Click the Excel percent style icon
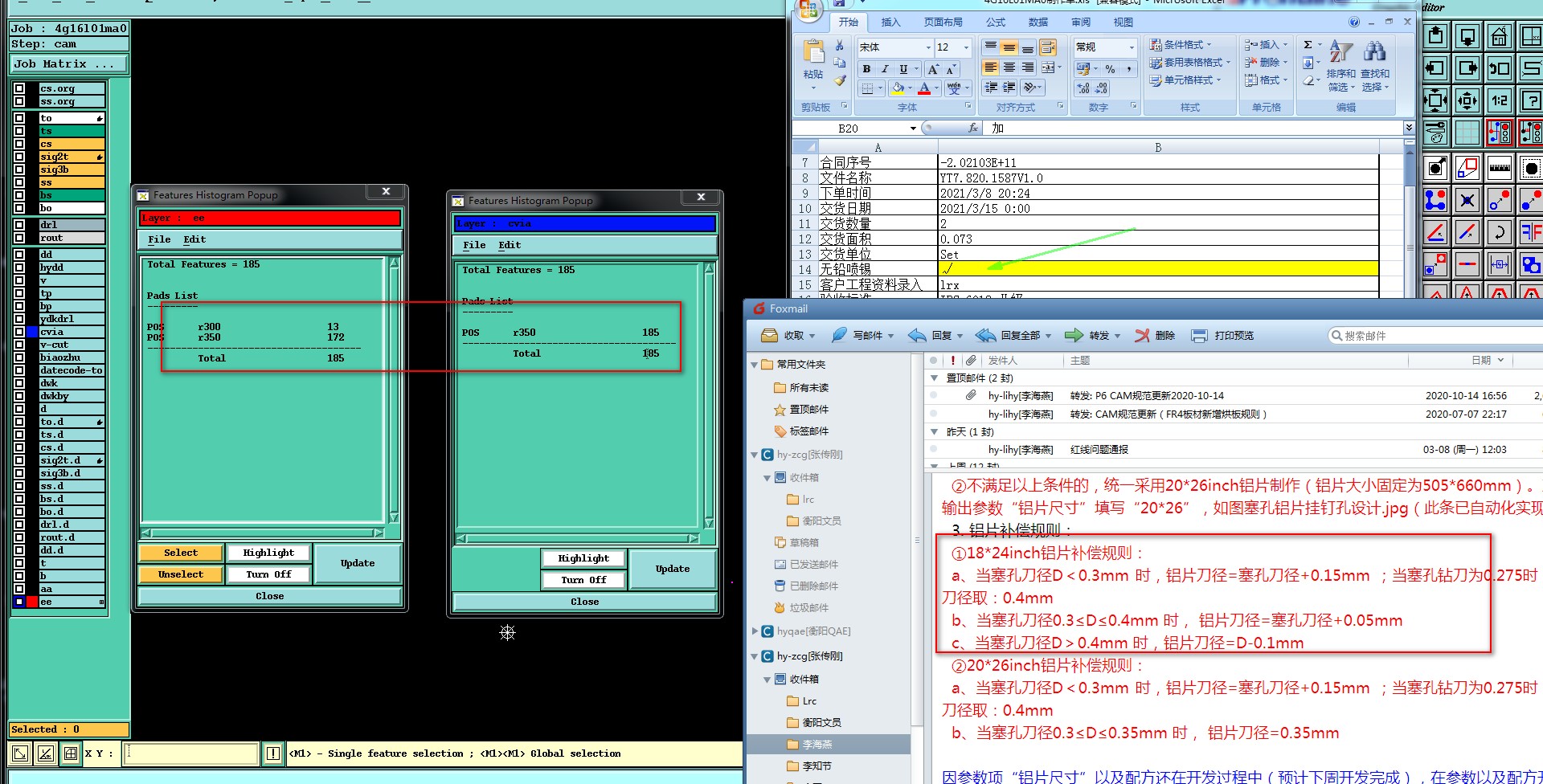Screen dimensions: 1543x784 point(1110,69)
